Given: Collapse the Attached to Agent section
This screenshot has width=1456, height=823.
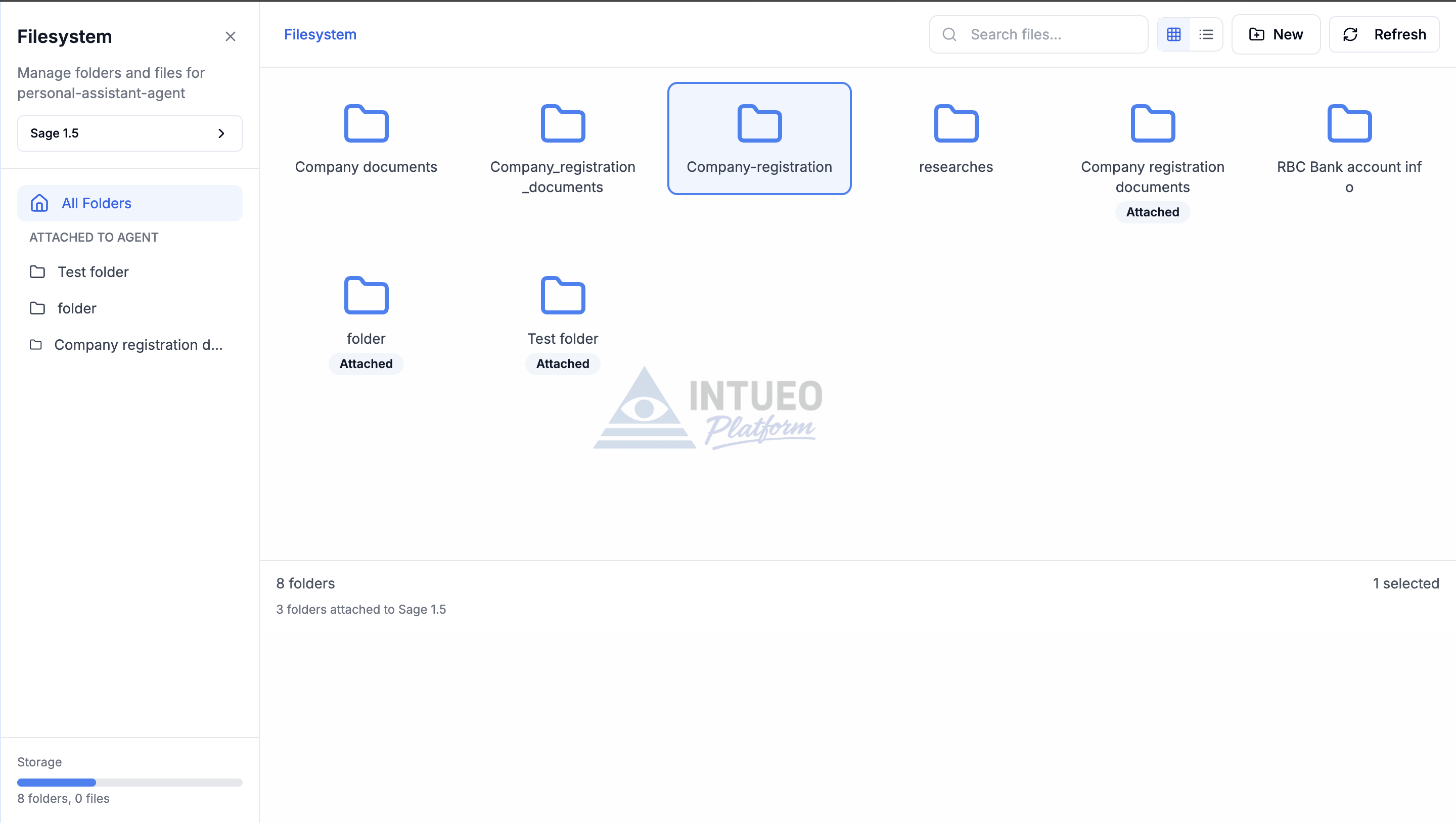Looking at the screenshot, I should tap(94, 237).
